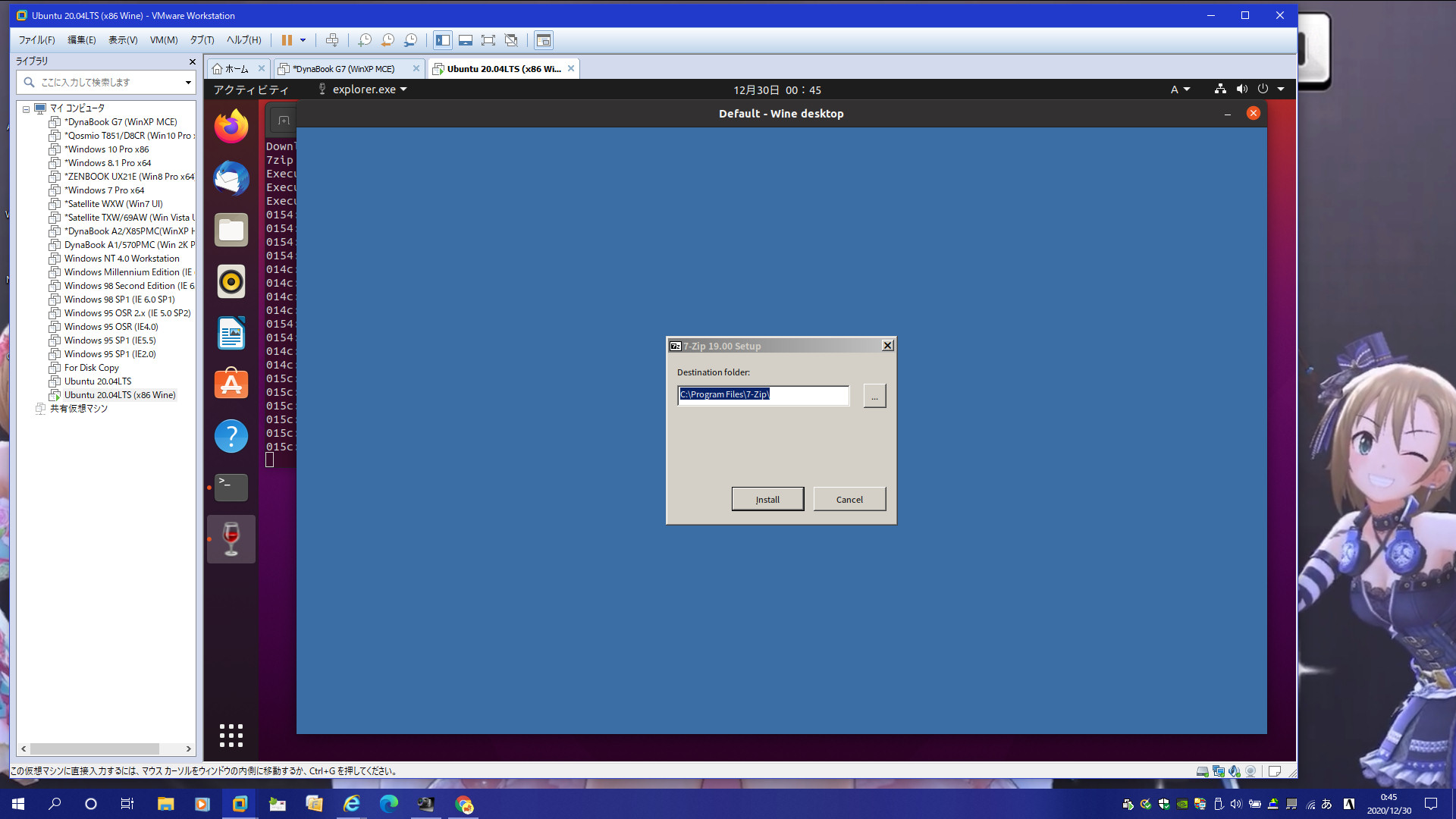Screen dimensions: 1456x819
Task: Open Ubuntu Software from the dock
Action: 231,384
